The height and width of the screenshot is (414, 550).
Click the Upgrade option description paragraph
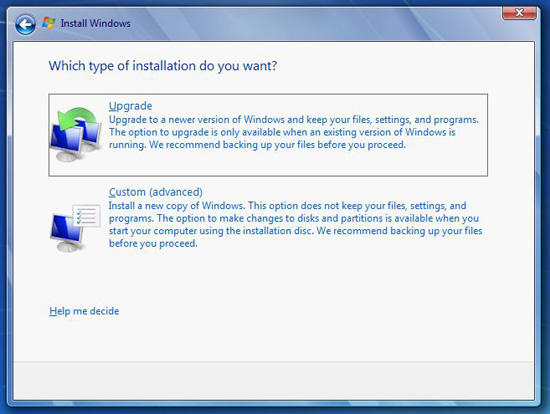point(294,132)
